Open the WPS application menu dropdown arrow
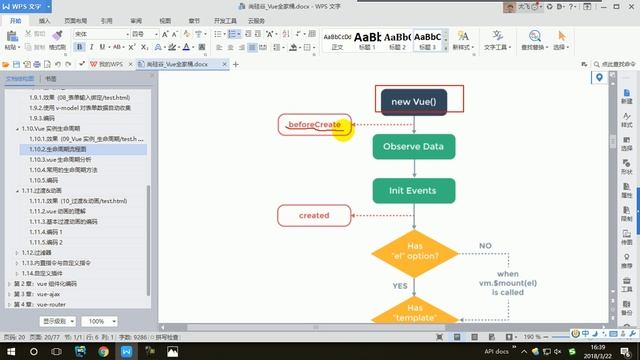640x360 pixels. click(48, 7)
